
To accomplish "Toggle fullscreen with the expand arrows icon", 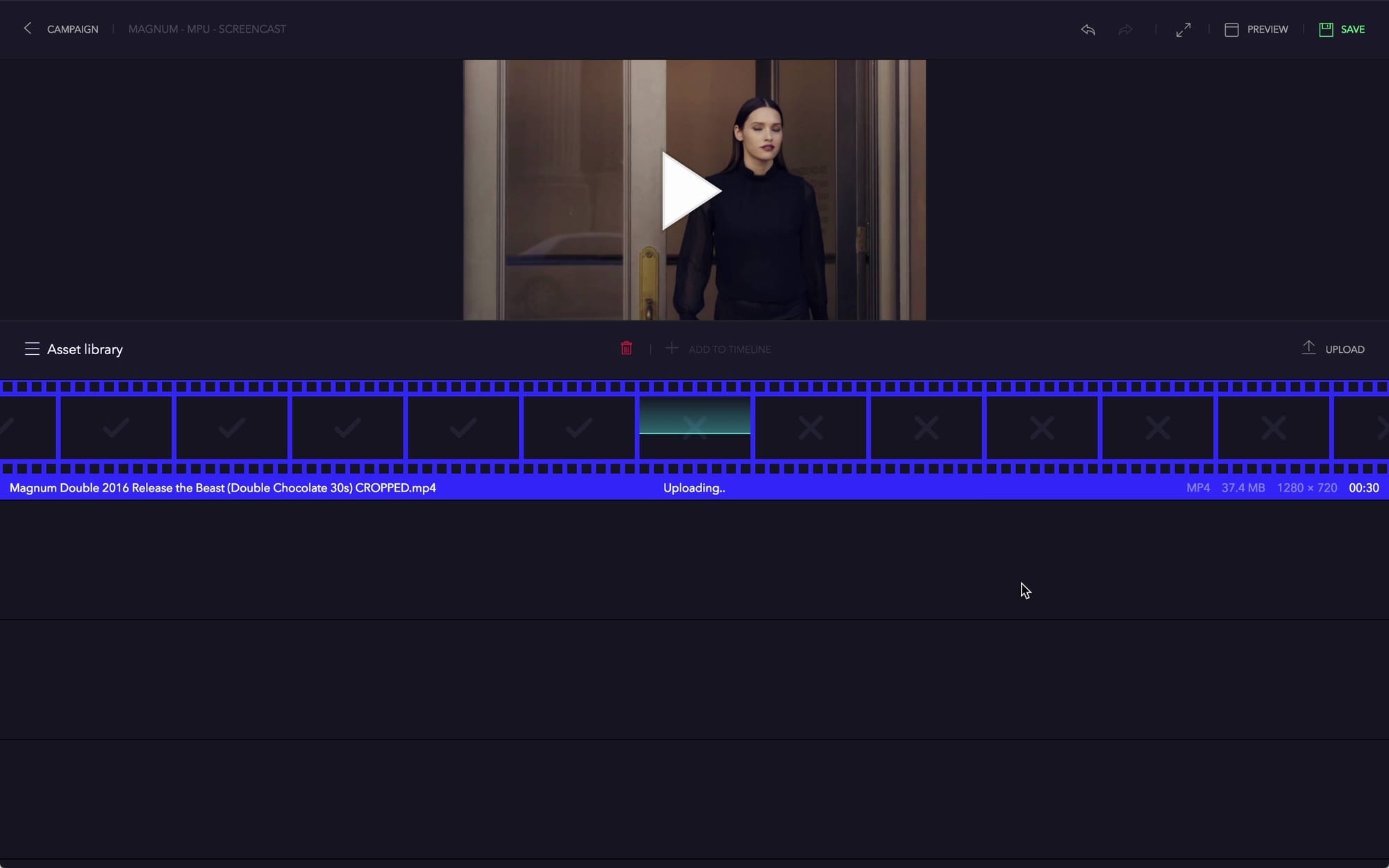I will click(x=1183, y=29).
